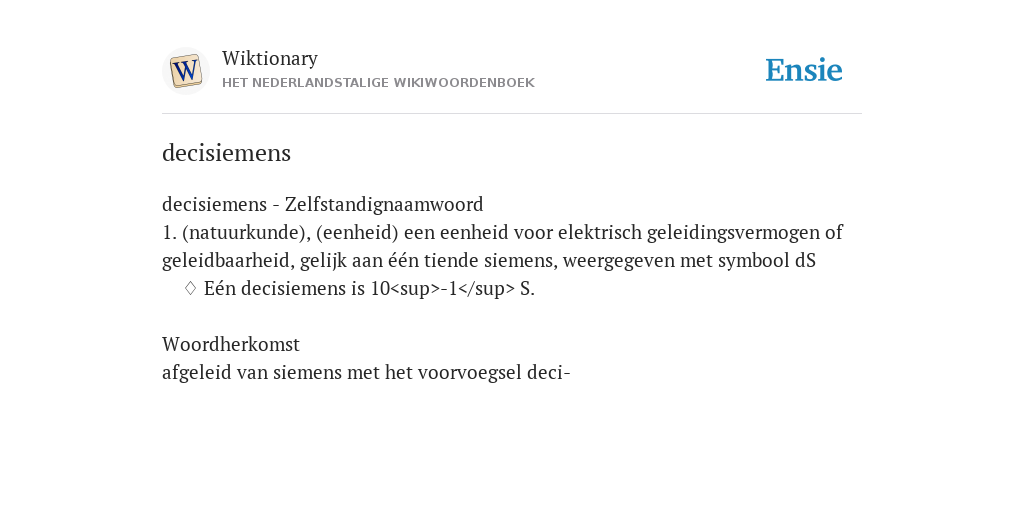
Task: Click the word '(eenheid)' in the definition
Action: [x=357, y=232]
